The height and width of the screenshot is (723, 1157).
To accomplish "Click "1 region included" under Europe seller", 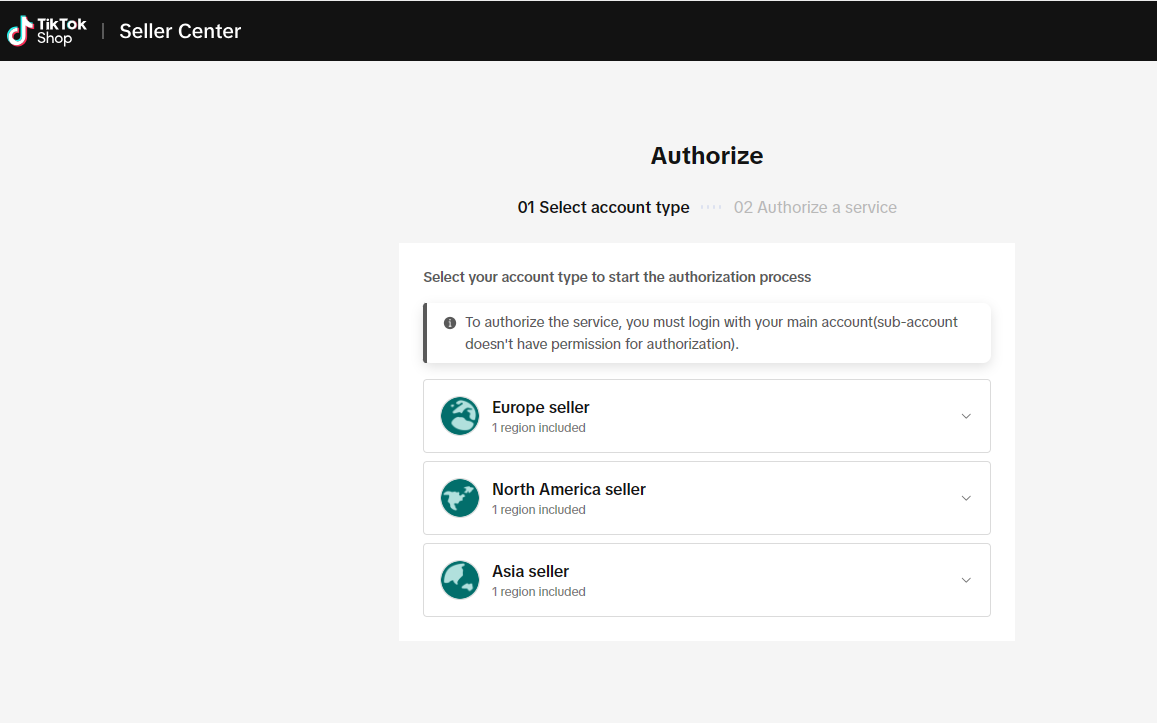I will pyautogui.click(x=539, y=428).
